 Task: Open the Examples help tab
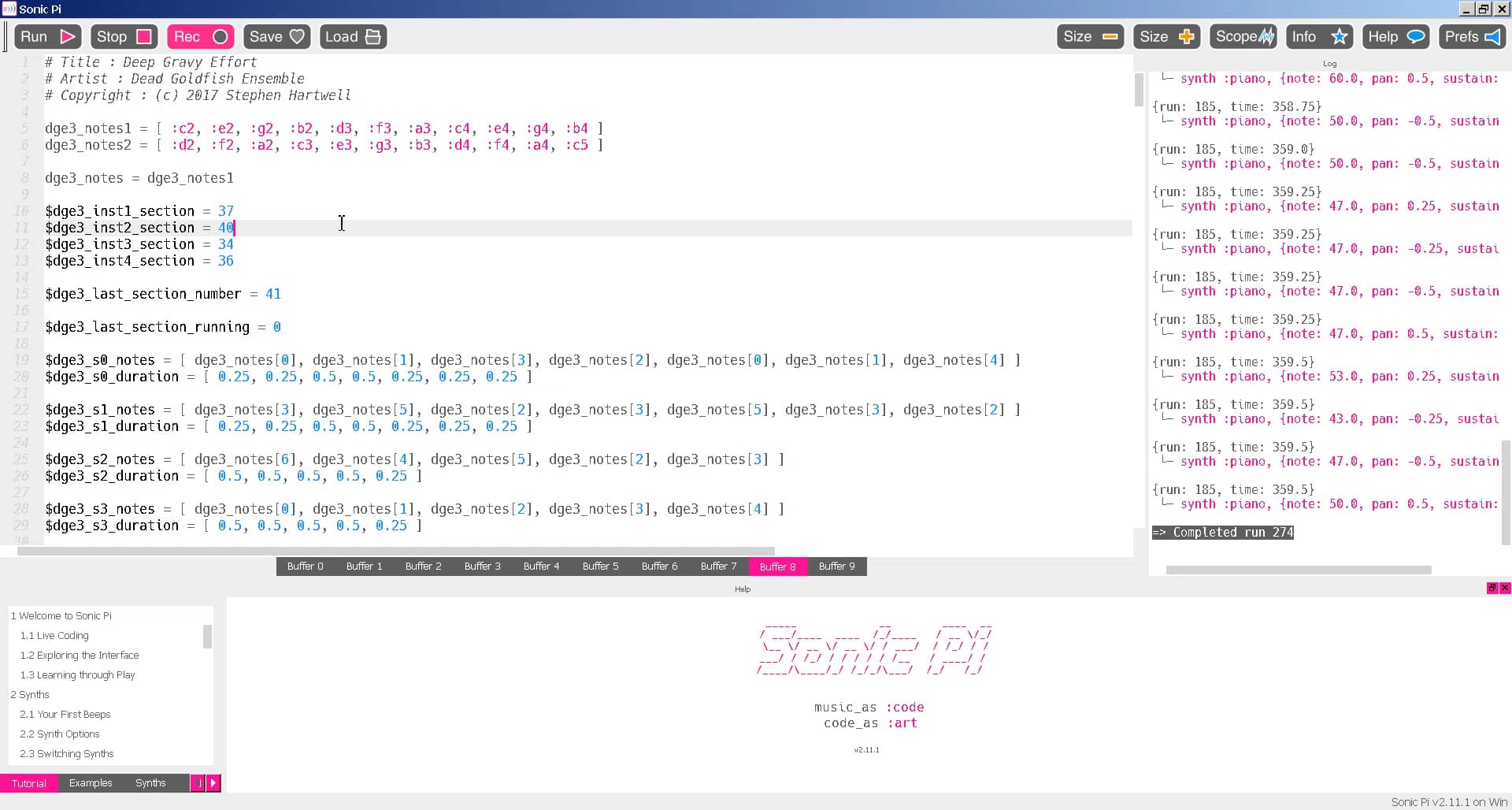91,783
